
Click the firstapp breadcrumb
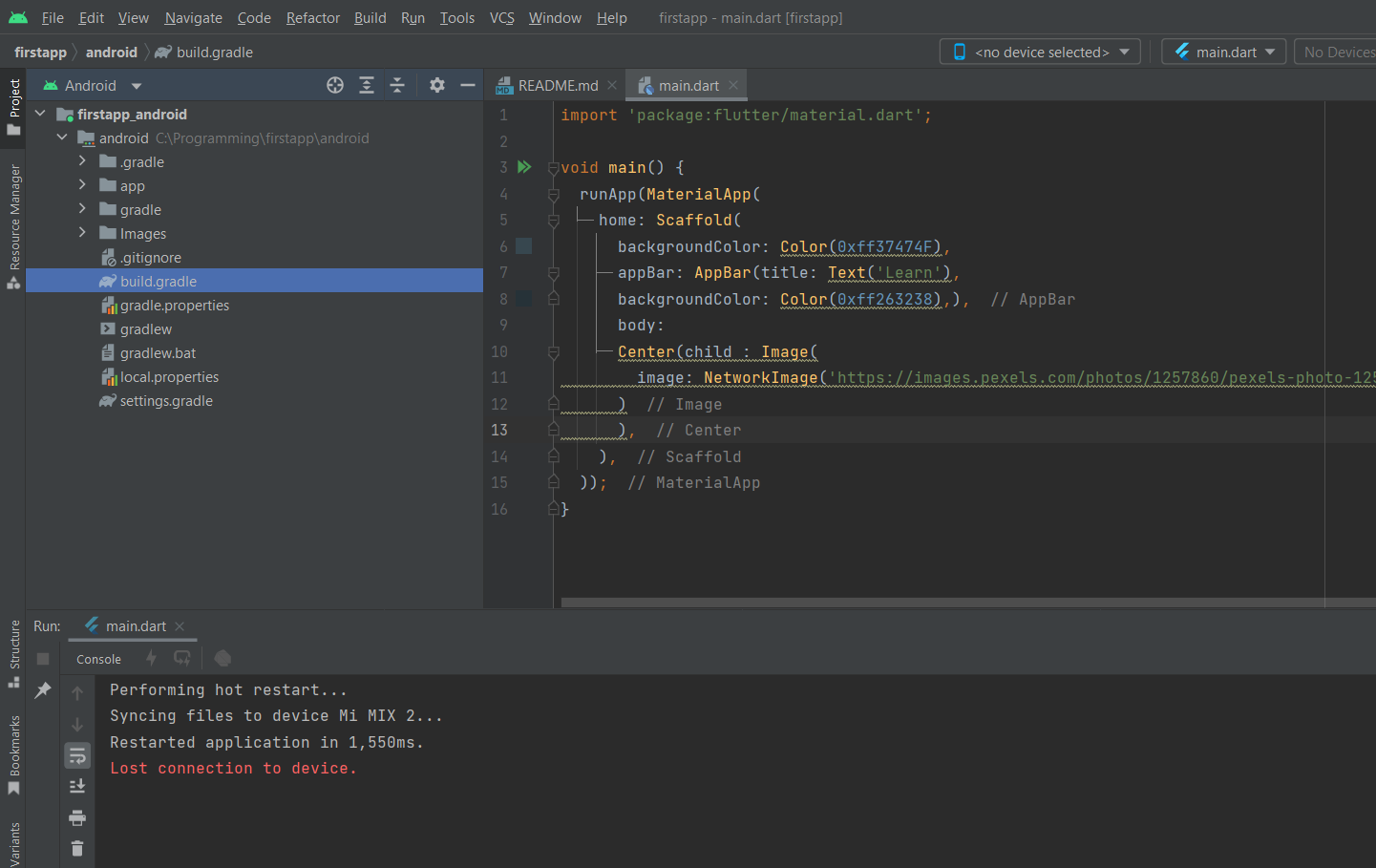pyautogui.click(x=40, y=53)
